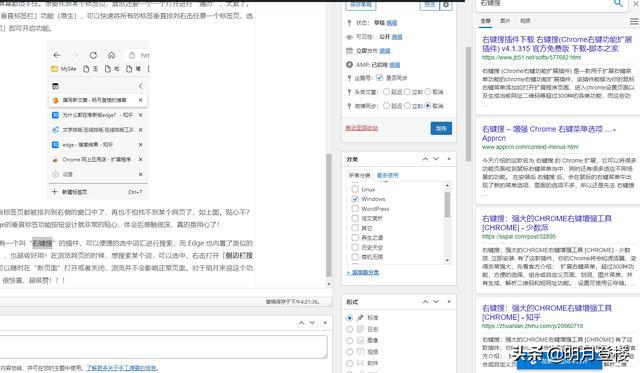Click the category list scroll-down arrow

447,260
